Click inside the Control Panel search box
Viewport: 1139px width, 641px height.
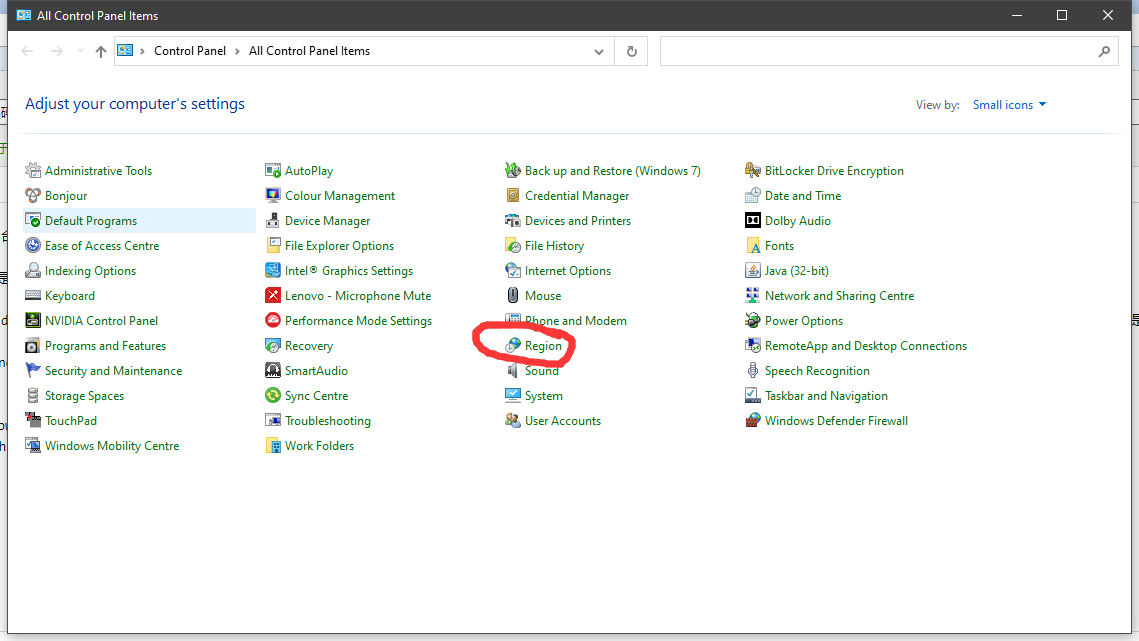coord(875,52)
